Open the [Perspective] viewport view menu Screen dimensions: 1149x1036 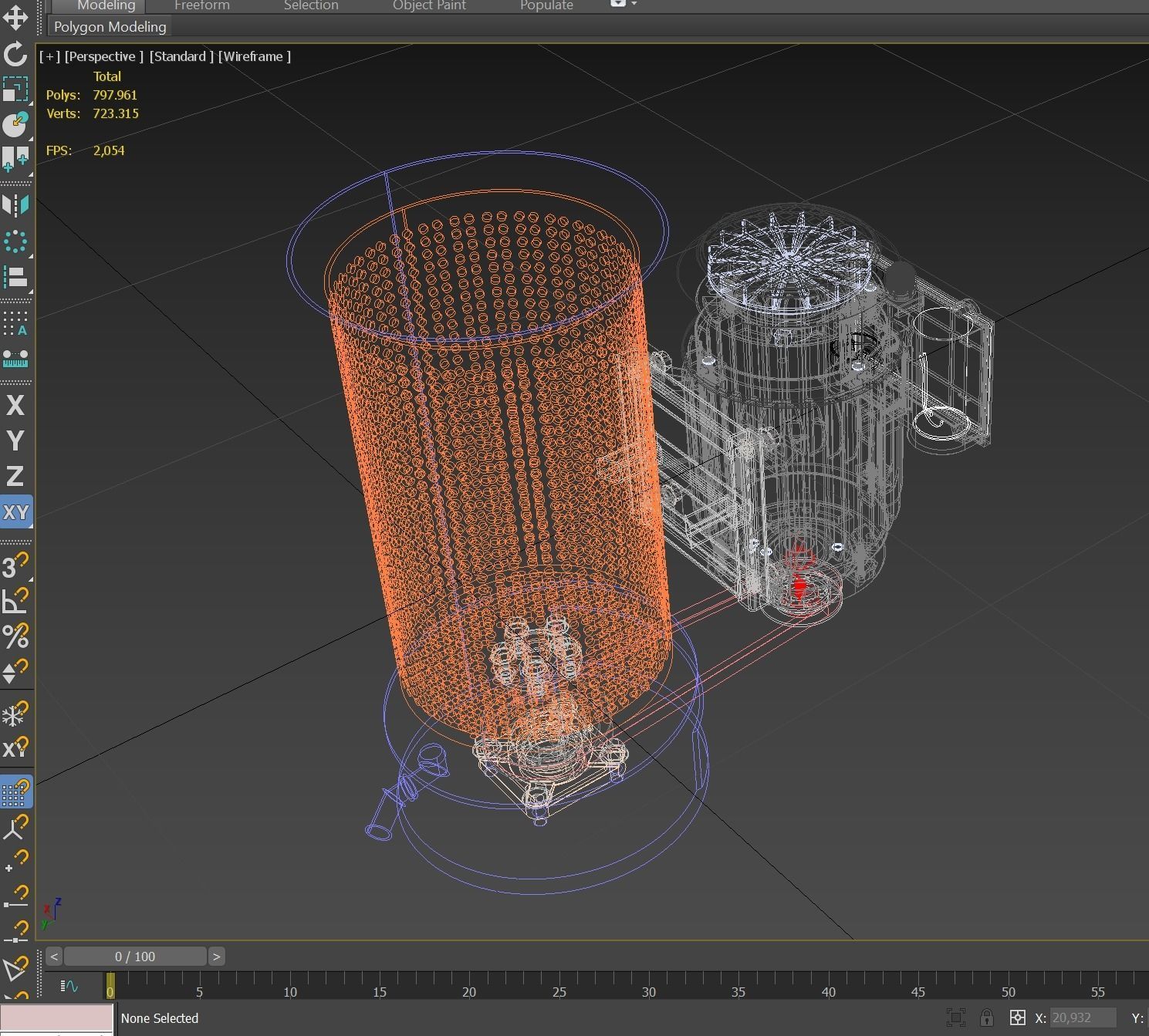(x=104, y=56)
